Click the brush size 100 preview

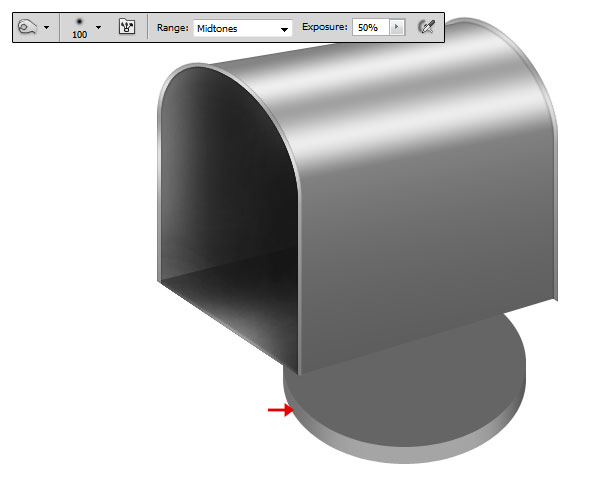(x=79, y=28)
